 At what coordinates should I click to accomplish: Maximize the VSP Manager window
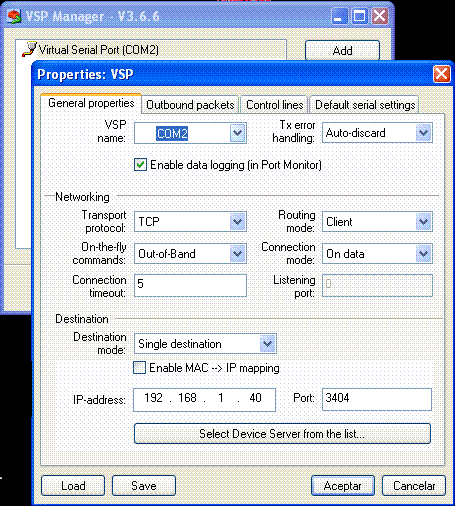[359, 16]
